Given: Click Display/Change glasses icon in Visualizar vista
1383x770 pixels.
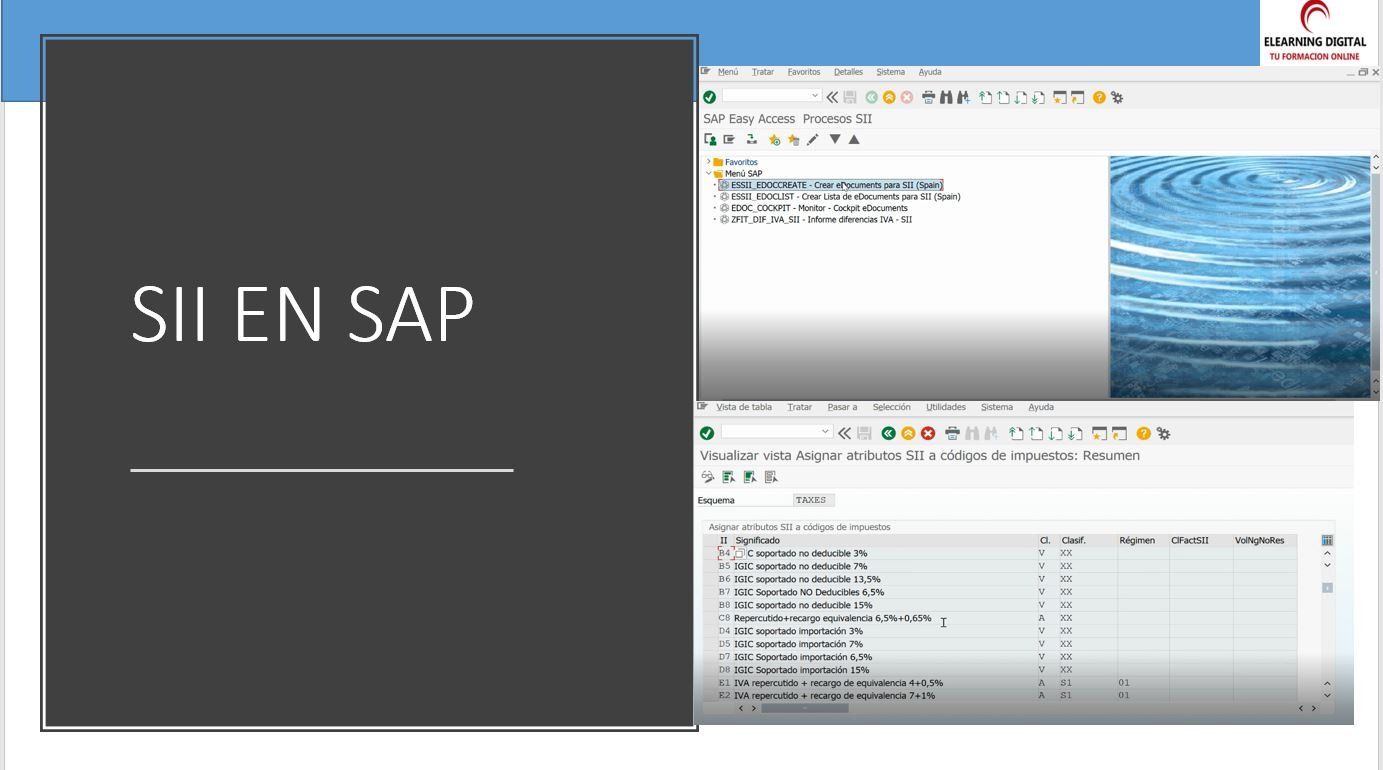Looking at the screenshot, I should [708, 477].
